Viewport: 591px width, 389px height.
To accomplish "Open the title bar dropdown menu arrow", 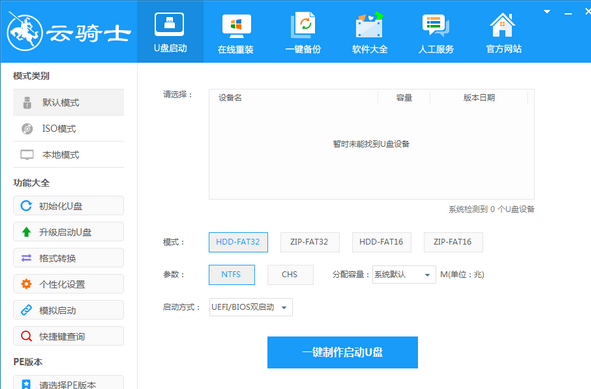I will pos(547,12).
